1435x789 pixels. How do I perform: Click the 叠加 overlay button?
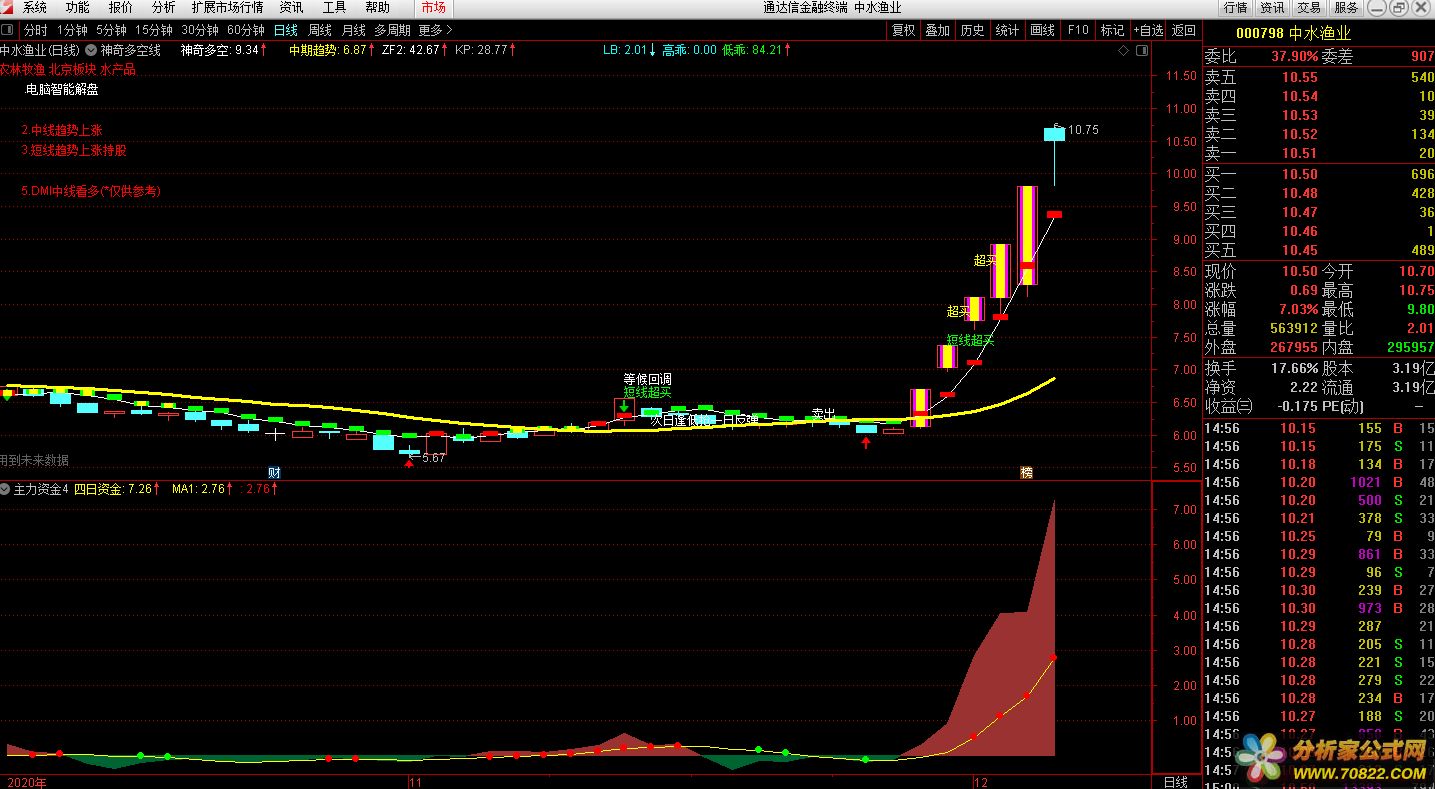point(938,30)
